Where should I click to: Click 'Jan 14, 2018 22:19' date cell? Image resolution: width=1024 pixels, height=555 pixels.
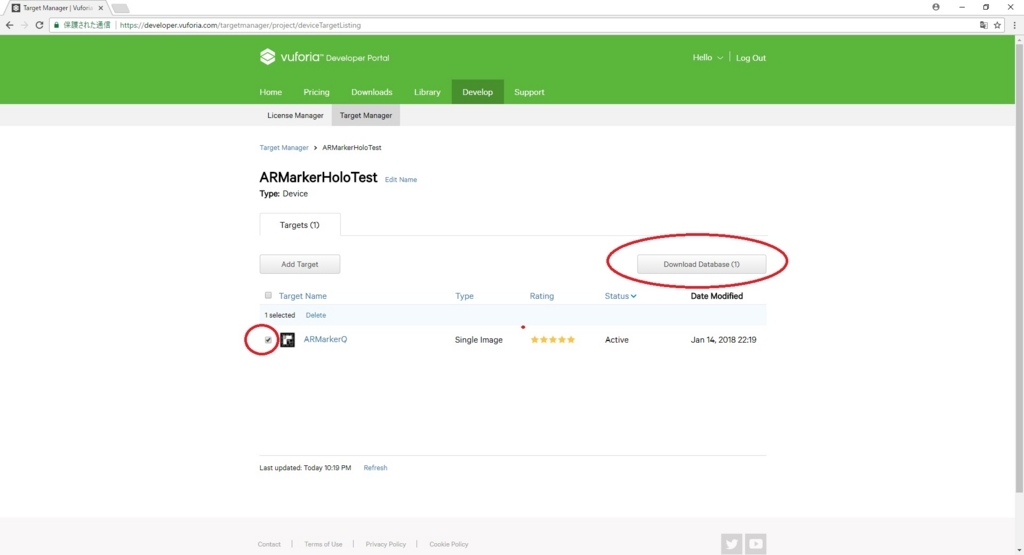point(724,340)
